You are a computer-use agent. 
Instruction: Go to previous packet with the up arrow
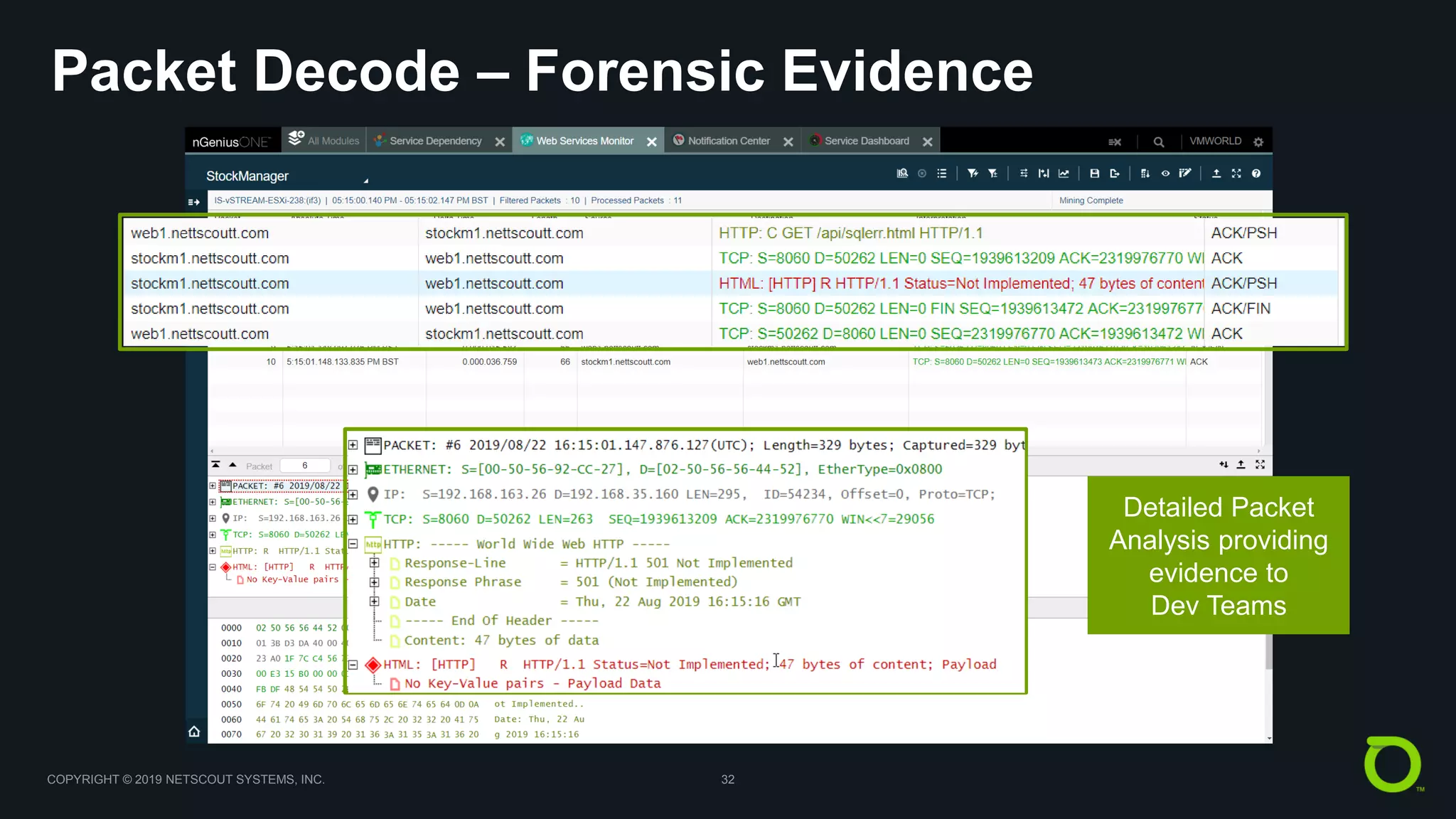(232, 465)
